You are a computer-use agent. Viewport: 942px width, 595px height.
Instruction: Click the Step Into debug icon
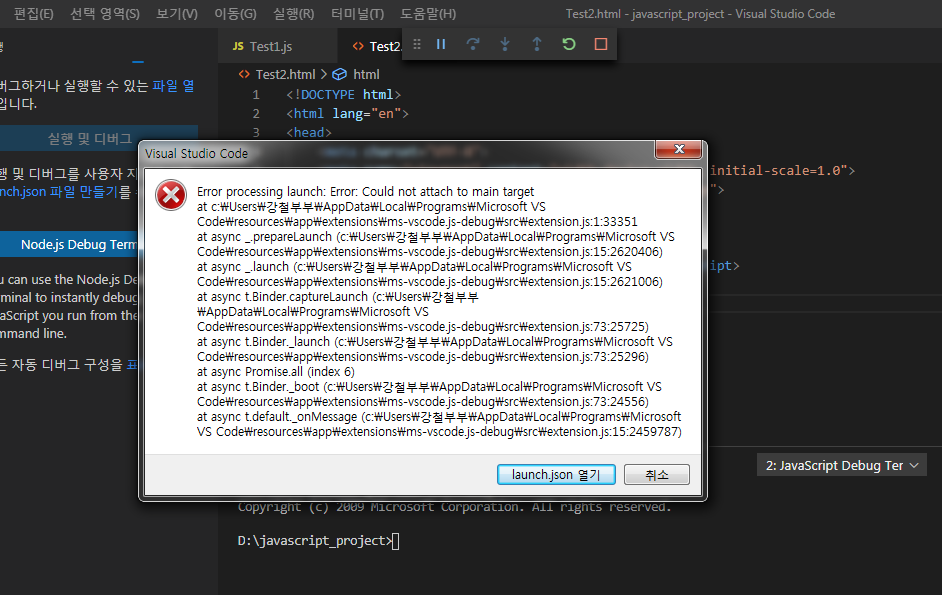coord(505,44)
